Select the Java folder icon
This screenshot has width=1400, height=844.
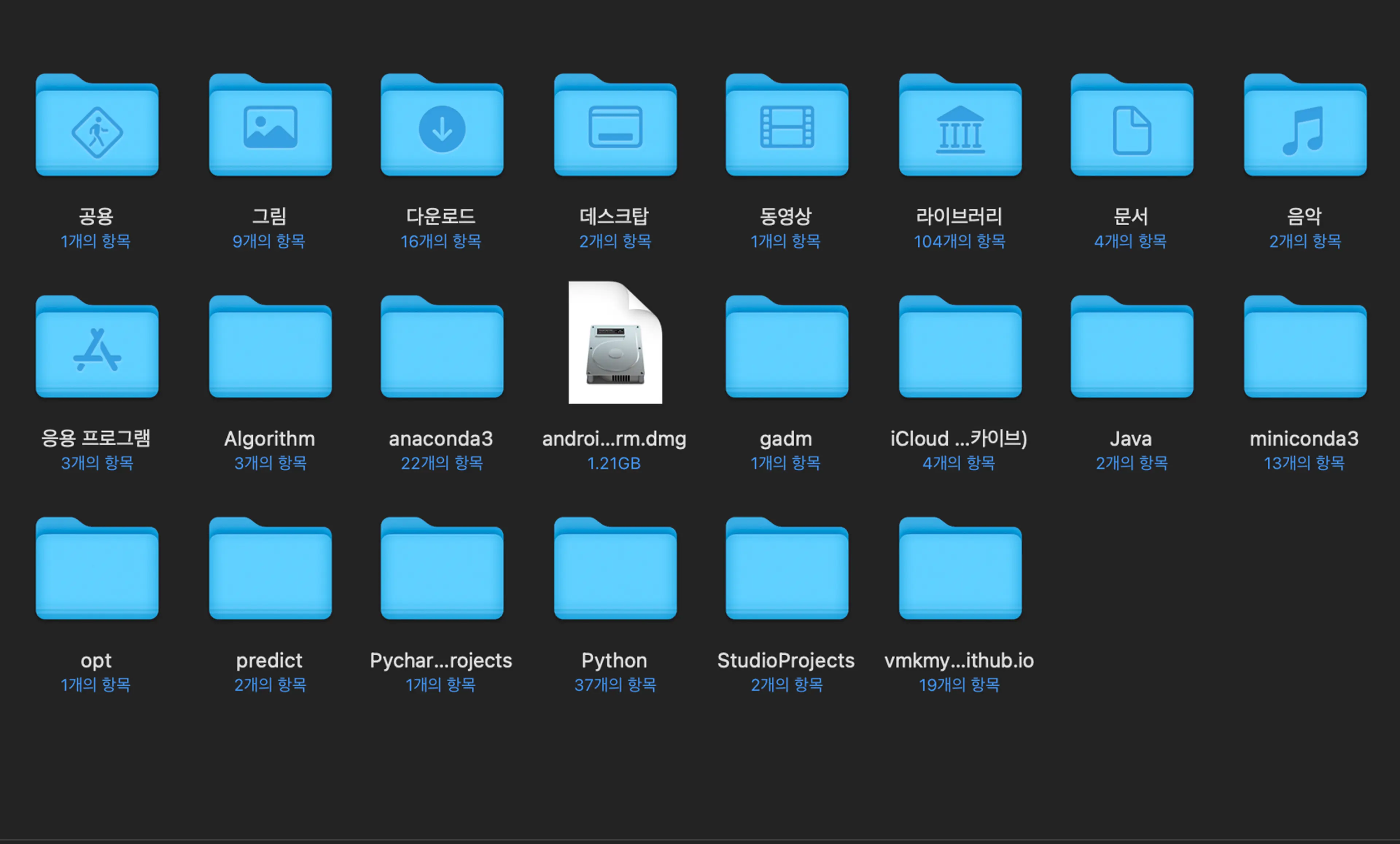pos(1132,347)
